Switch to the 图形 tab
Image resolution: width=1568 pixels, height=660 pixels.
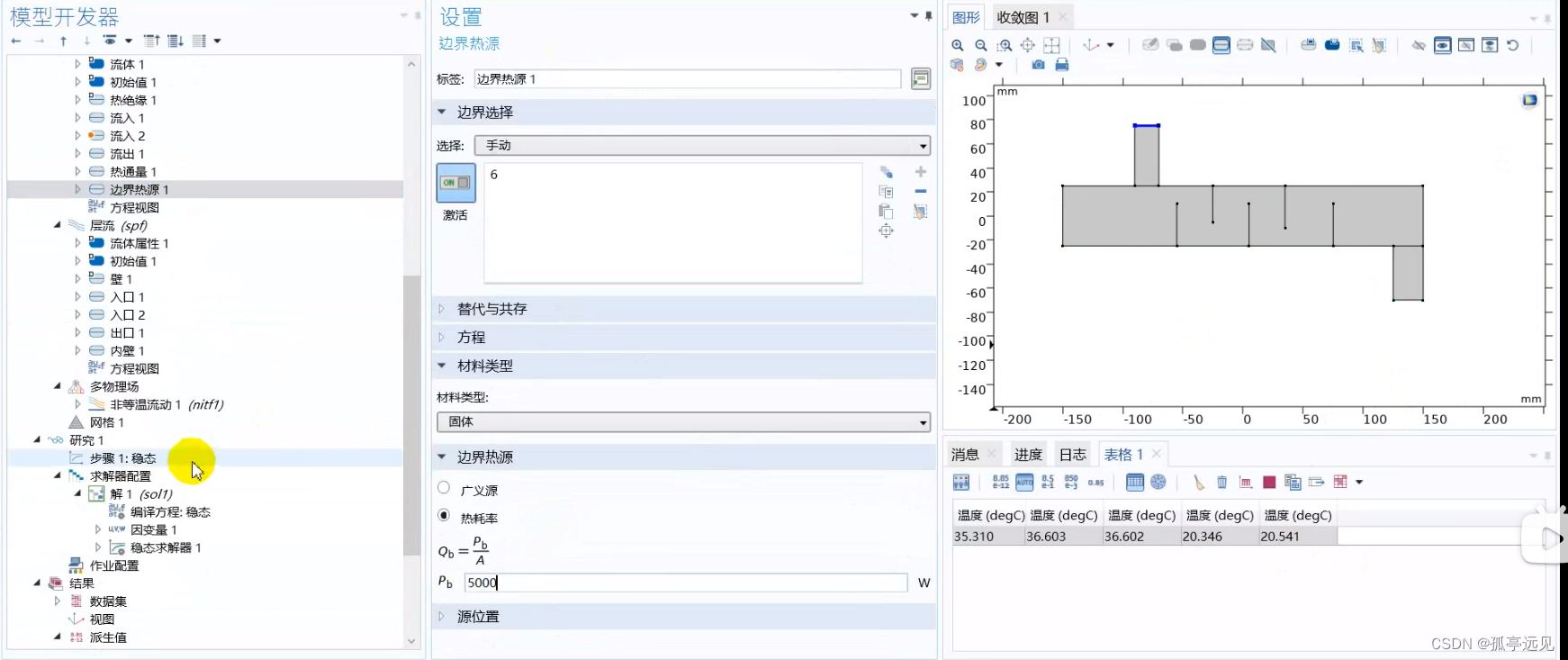click(966, 17)
